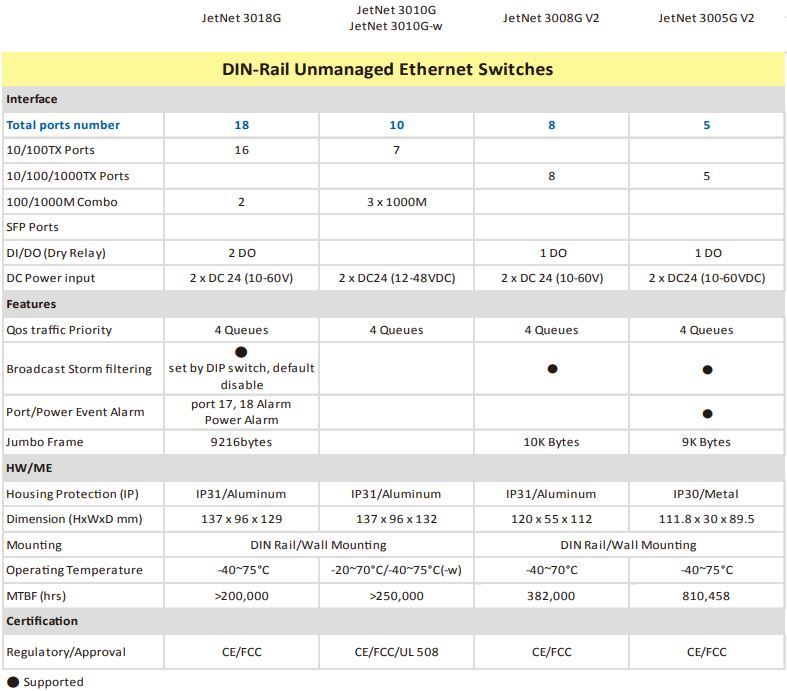Viewport: 787px width, 691px height.
Task: Click the Total ports number row label
Action: 63,125
